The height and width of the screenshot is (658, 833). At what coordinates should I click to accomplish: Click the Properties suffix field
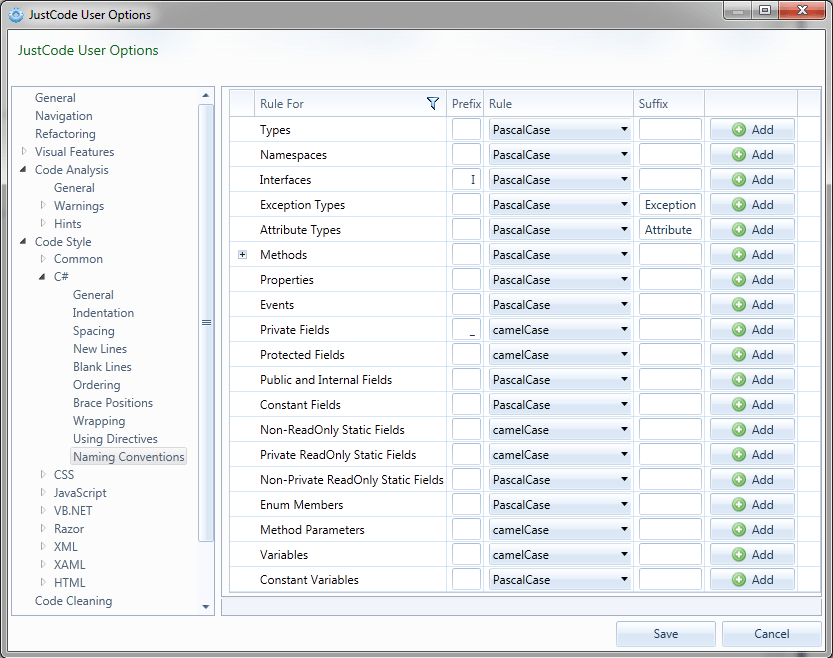point(670,279)
